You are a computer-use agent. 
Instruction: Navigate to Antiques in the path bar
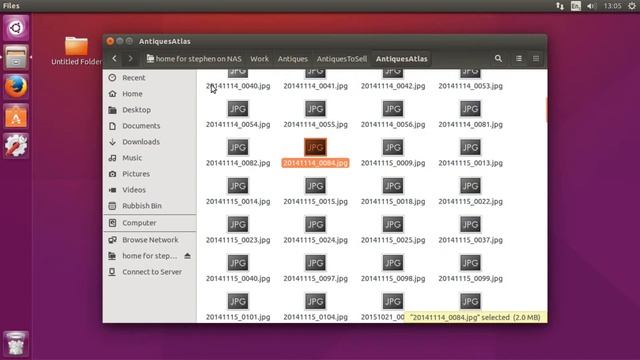coord(293,59)
